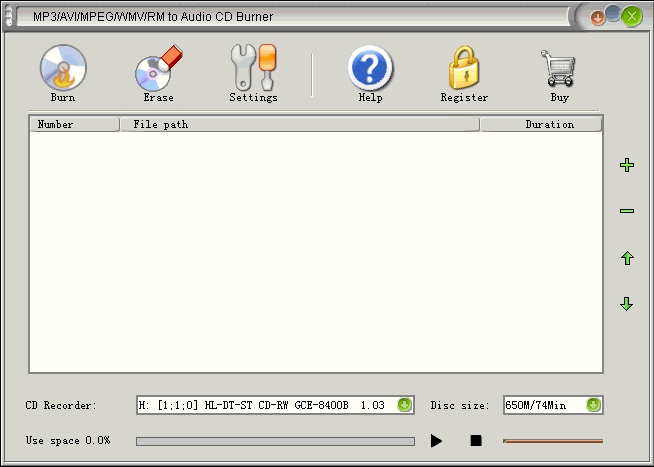The width and height of the screenshot is (654, 467).
Task: Expand the CD Recorder drive dropdown
Action: 404,405
